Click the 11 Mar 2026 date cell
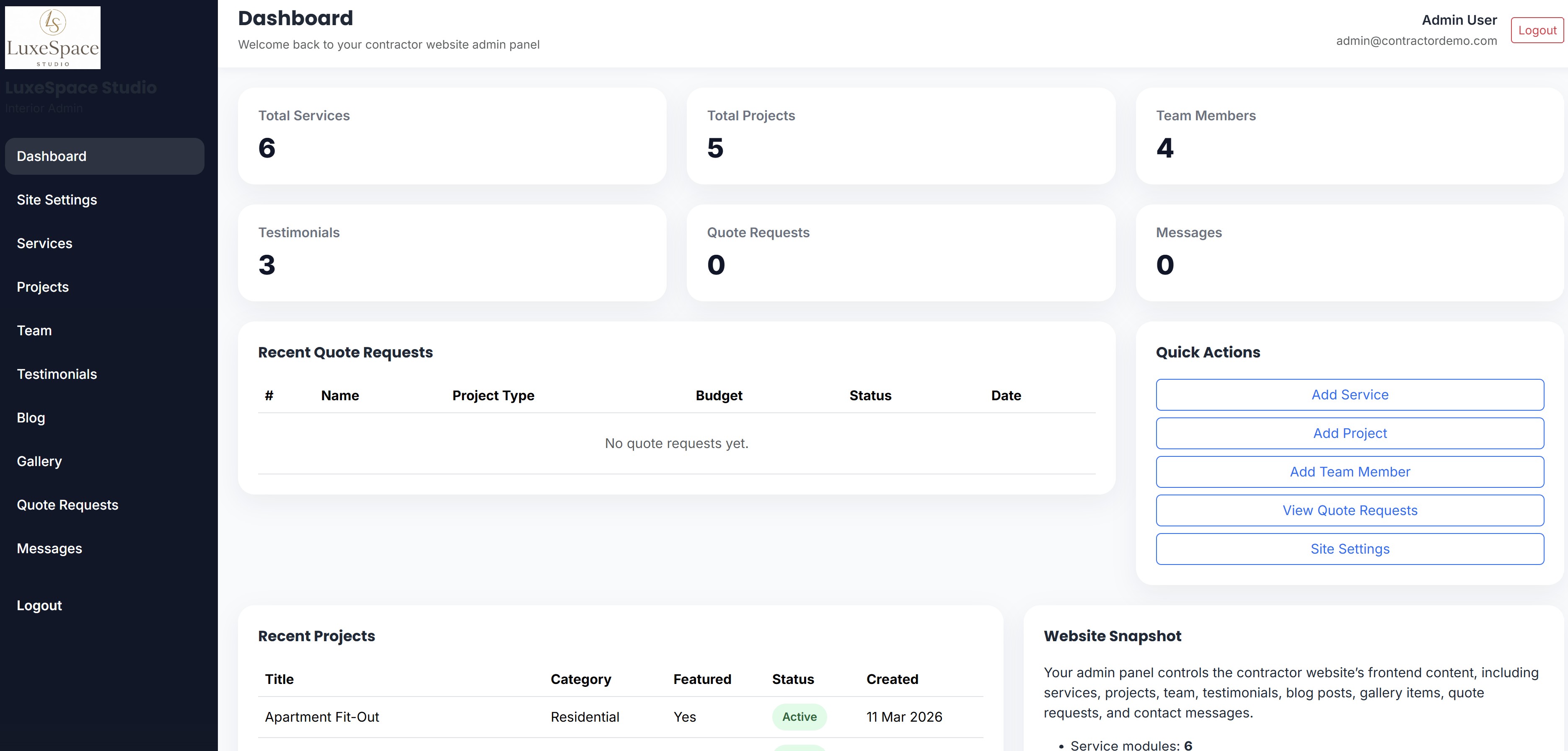 (x=904, y=717)
